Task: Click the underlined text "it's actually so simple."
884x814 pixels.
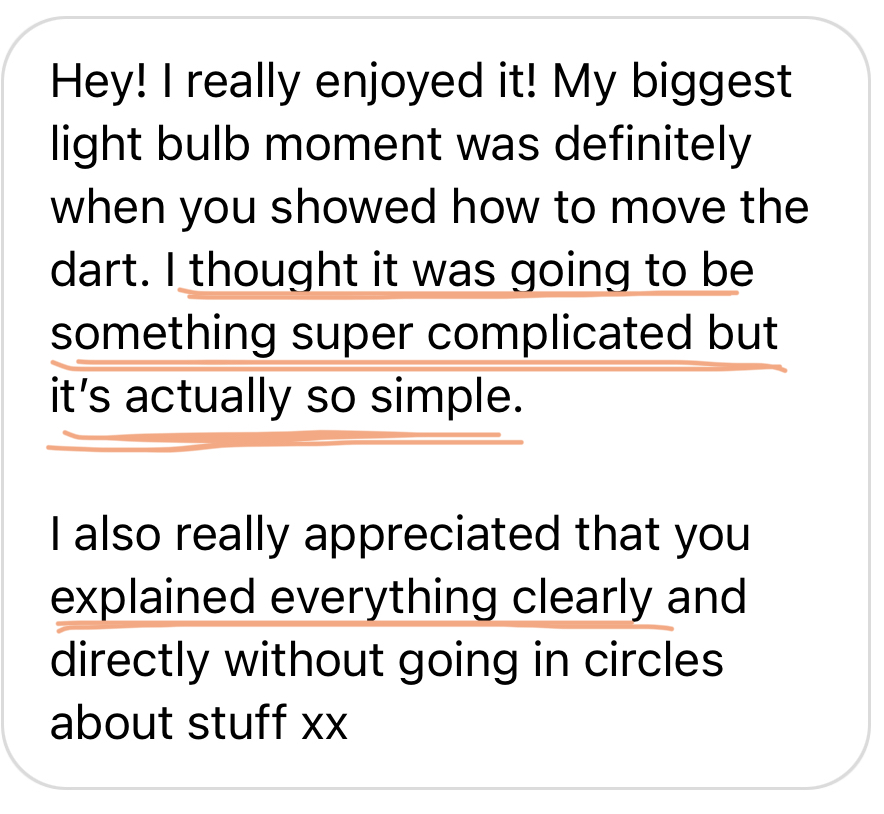Action: tap(286, 396)
